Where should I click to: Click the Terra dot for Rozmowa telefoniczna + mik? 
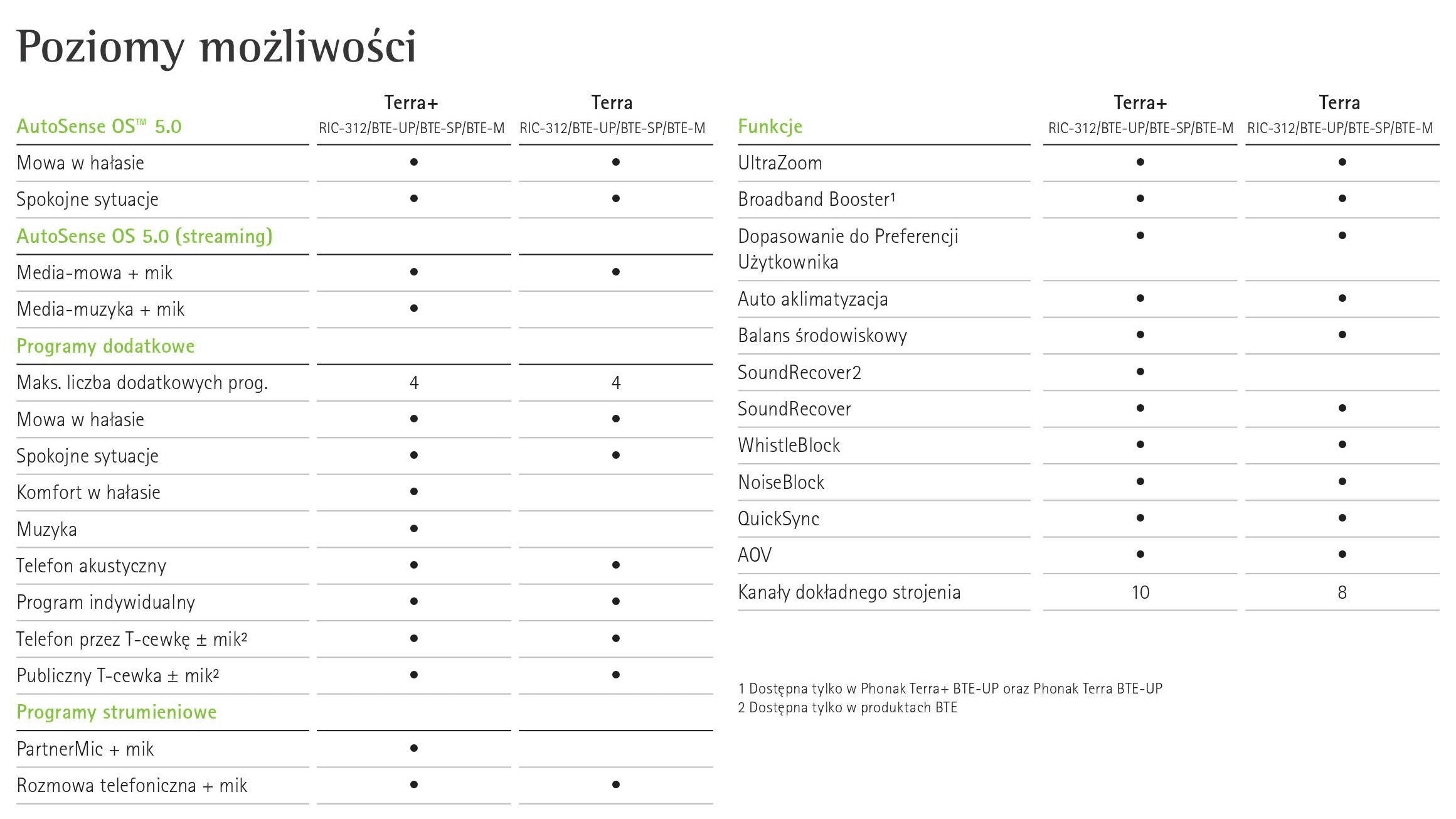[616, 784]
